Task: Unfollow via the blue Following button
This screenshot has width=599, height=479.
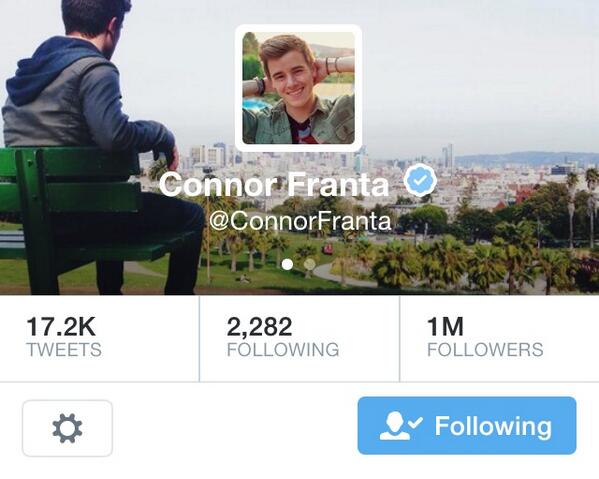Action: coord(467,426)
